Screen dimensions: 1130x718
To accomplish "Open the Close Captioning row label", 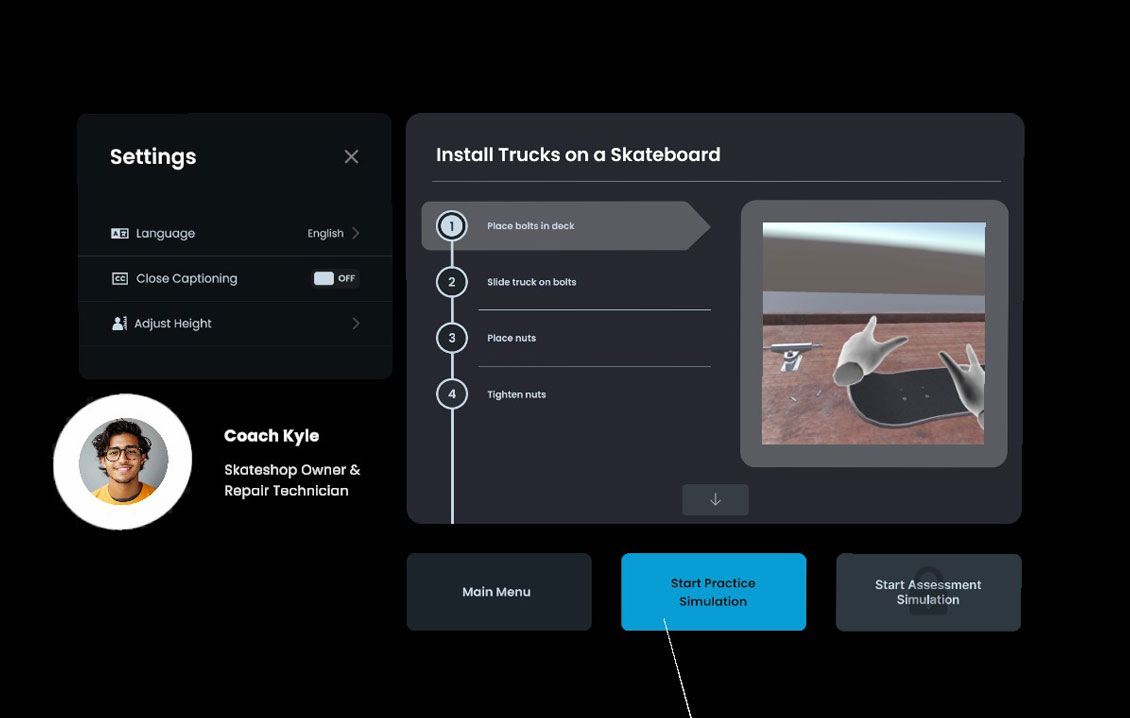I will 187,278.
